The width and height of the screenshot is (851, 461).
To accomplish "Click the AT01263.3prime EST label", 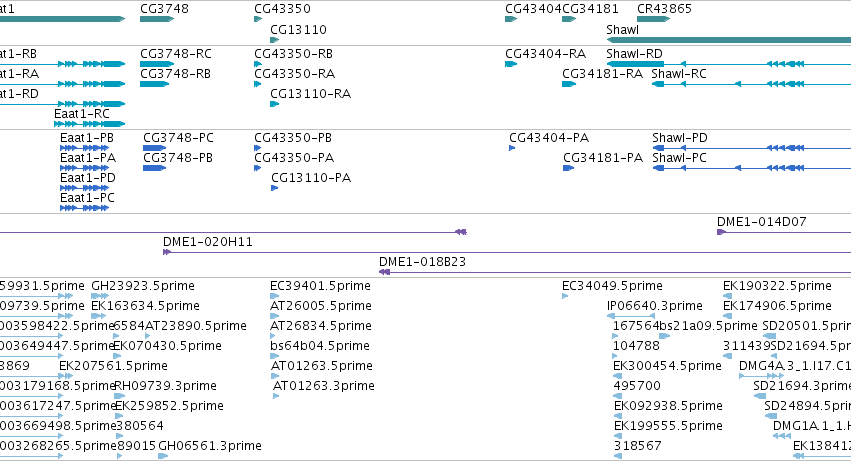I will tap(323, 386).
